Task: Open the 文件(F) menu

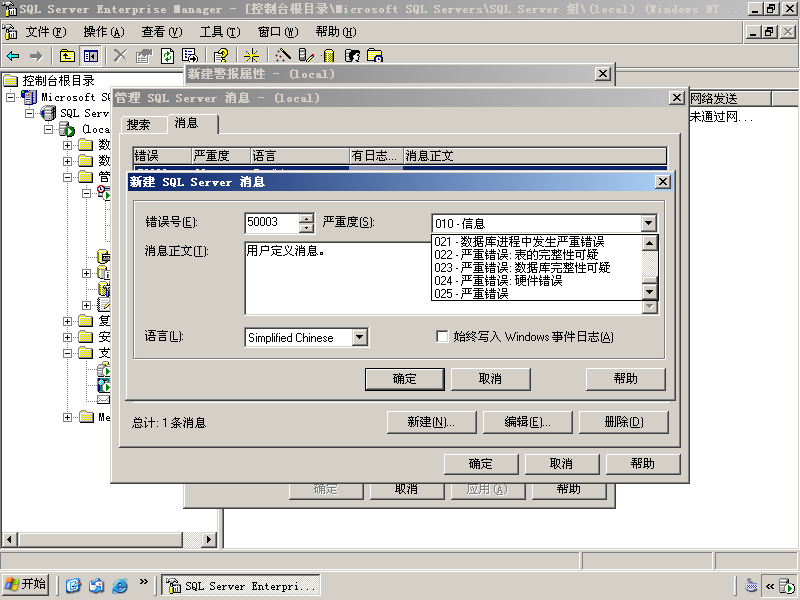Action: coord(46,32)
